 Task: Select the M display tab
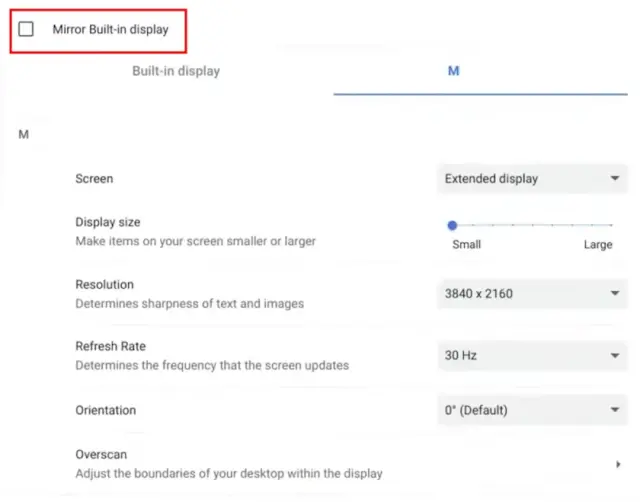point(453,71)
